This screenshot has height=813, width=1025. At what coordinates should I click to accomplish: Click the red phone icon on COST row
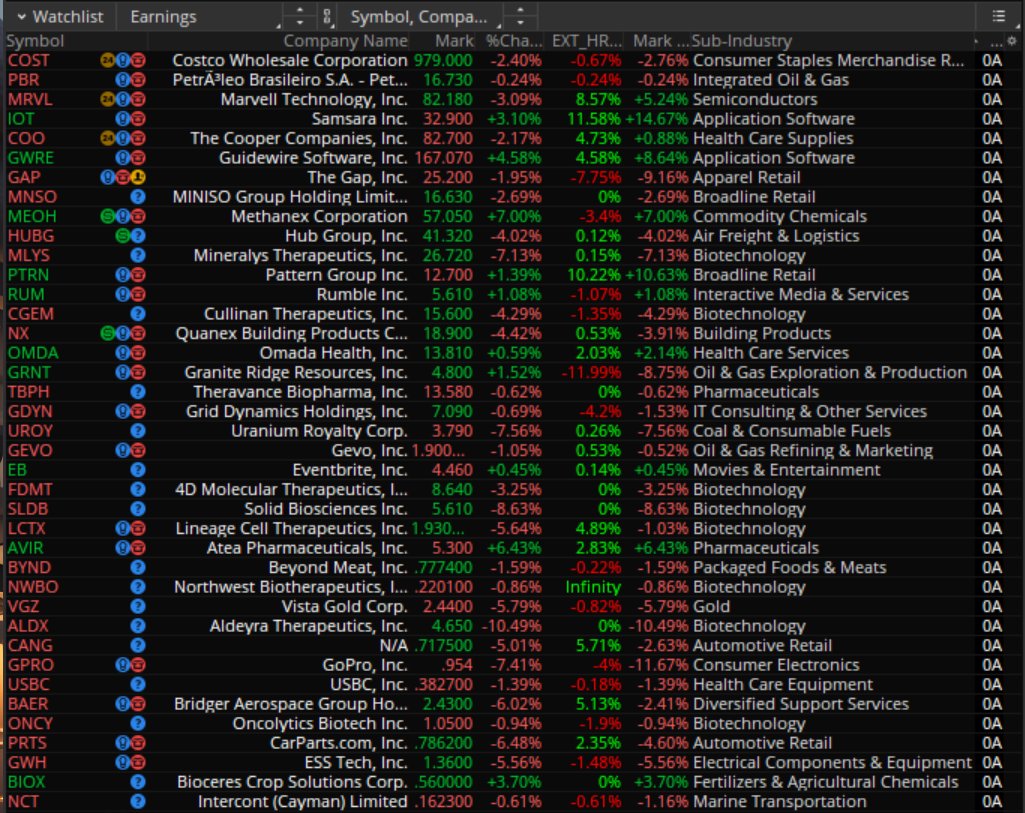click(138, 61)
